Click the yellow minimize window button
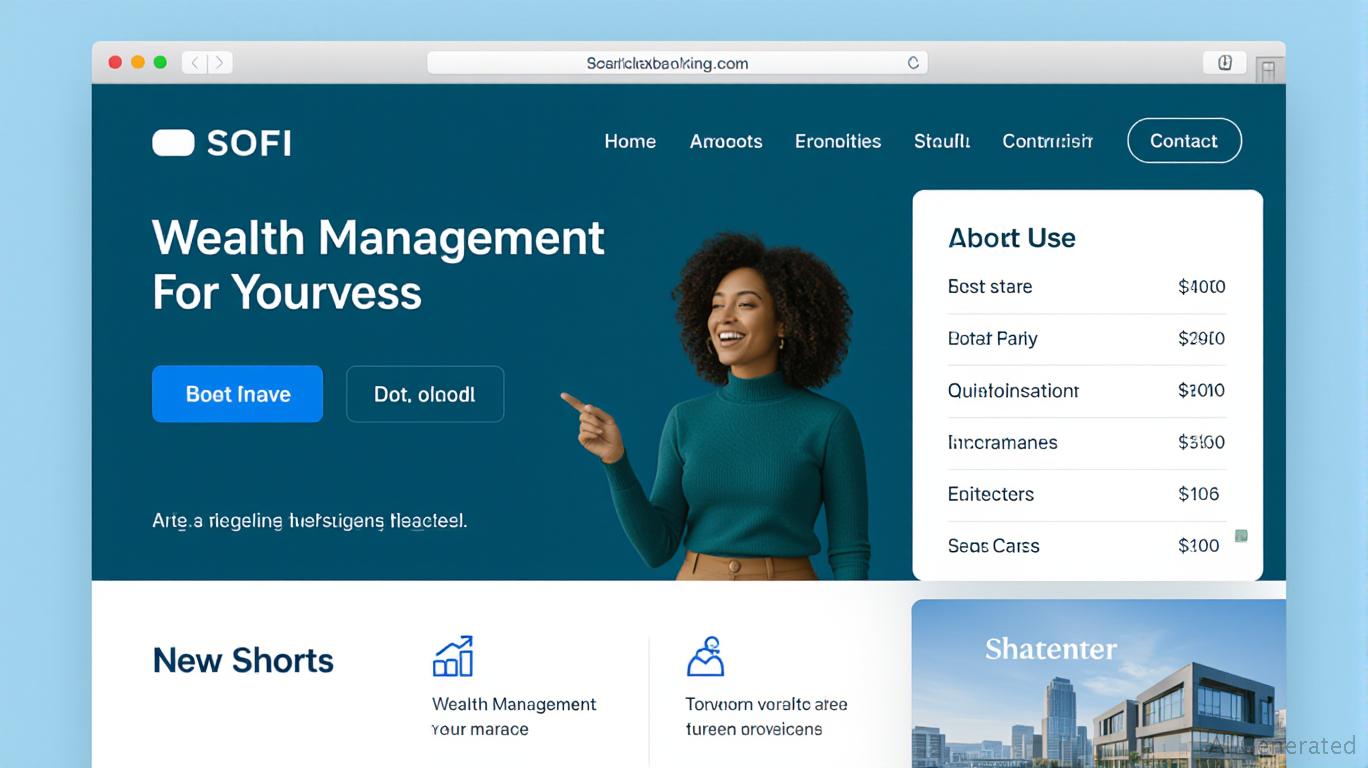 (137, 62)
